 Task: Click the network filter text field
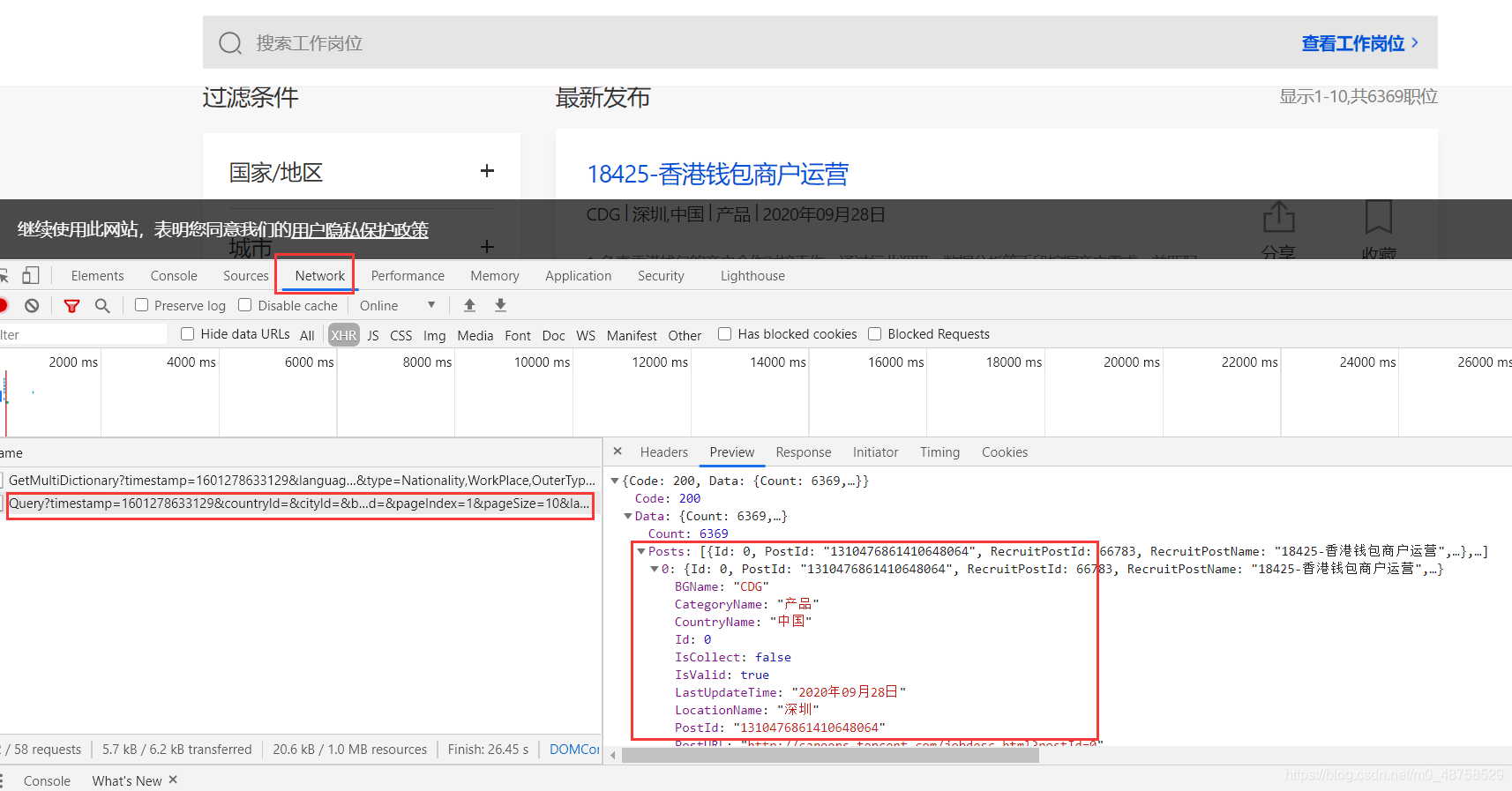[83, 334]
